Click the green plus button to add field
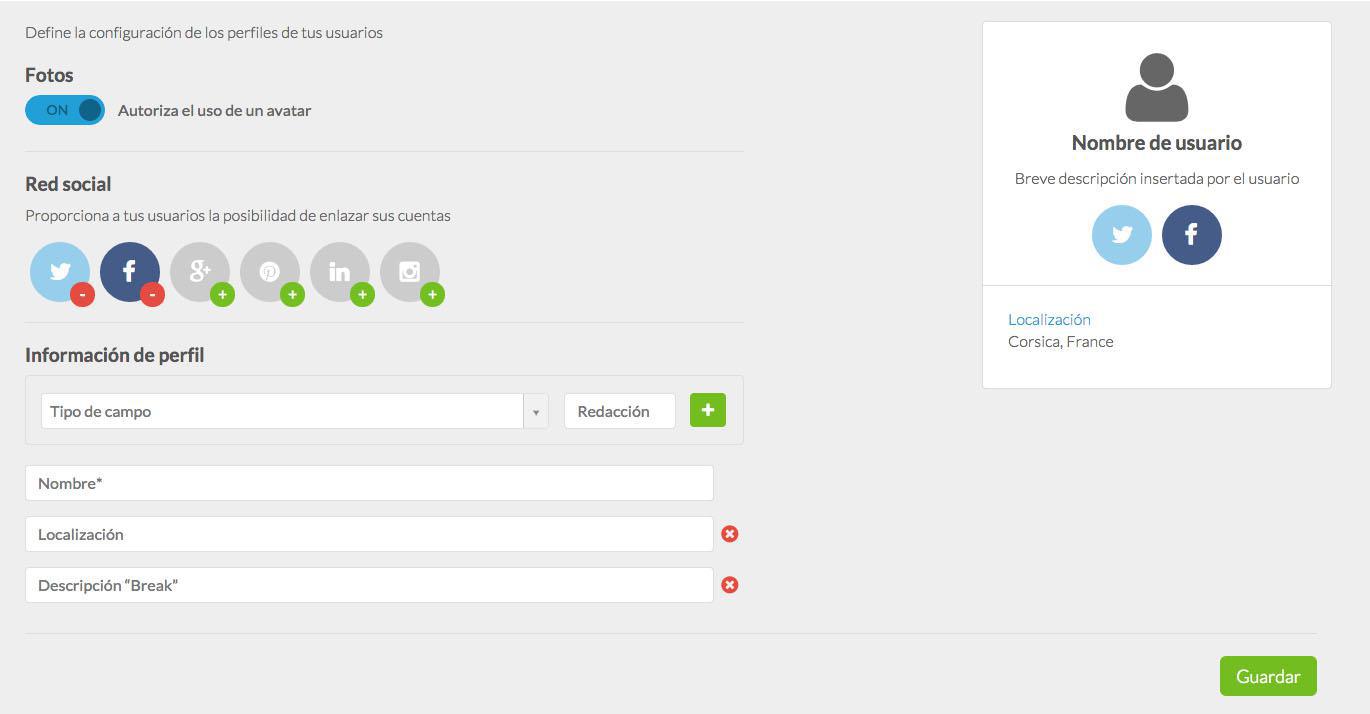This screenshot has height=714, width=1370. (708, 410)
